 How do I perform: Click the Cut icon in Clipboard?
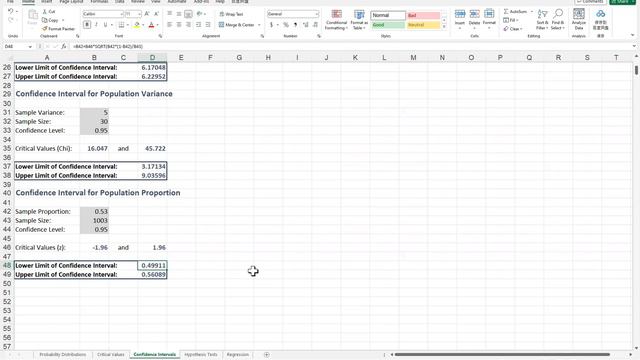pyautogui.click(x=49, y=12)
